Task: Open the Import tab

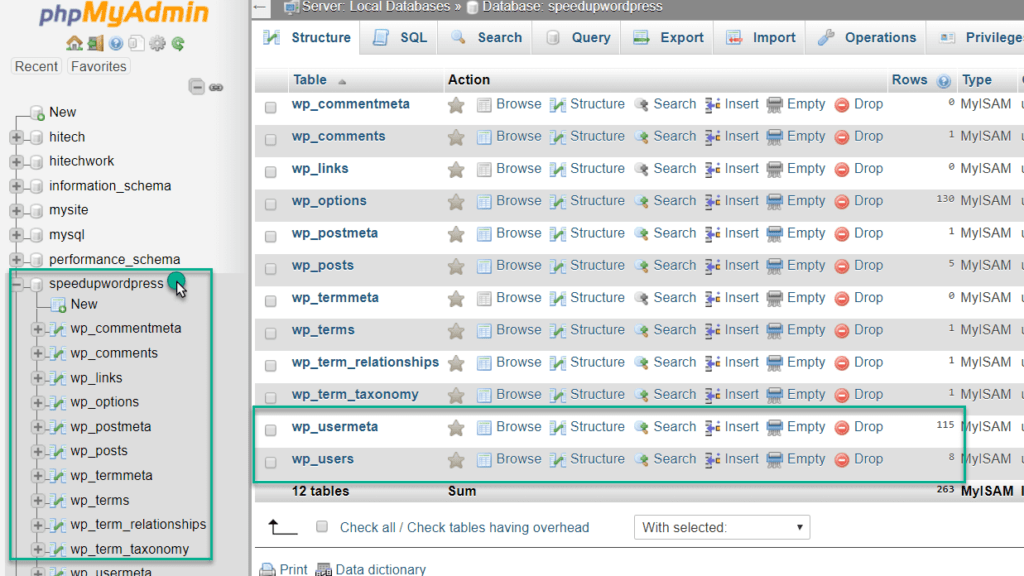Action: coord(761,38)
